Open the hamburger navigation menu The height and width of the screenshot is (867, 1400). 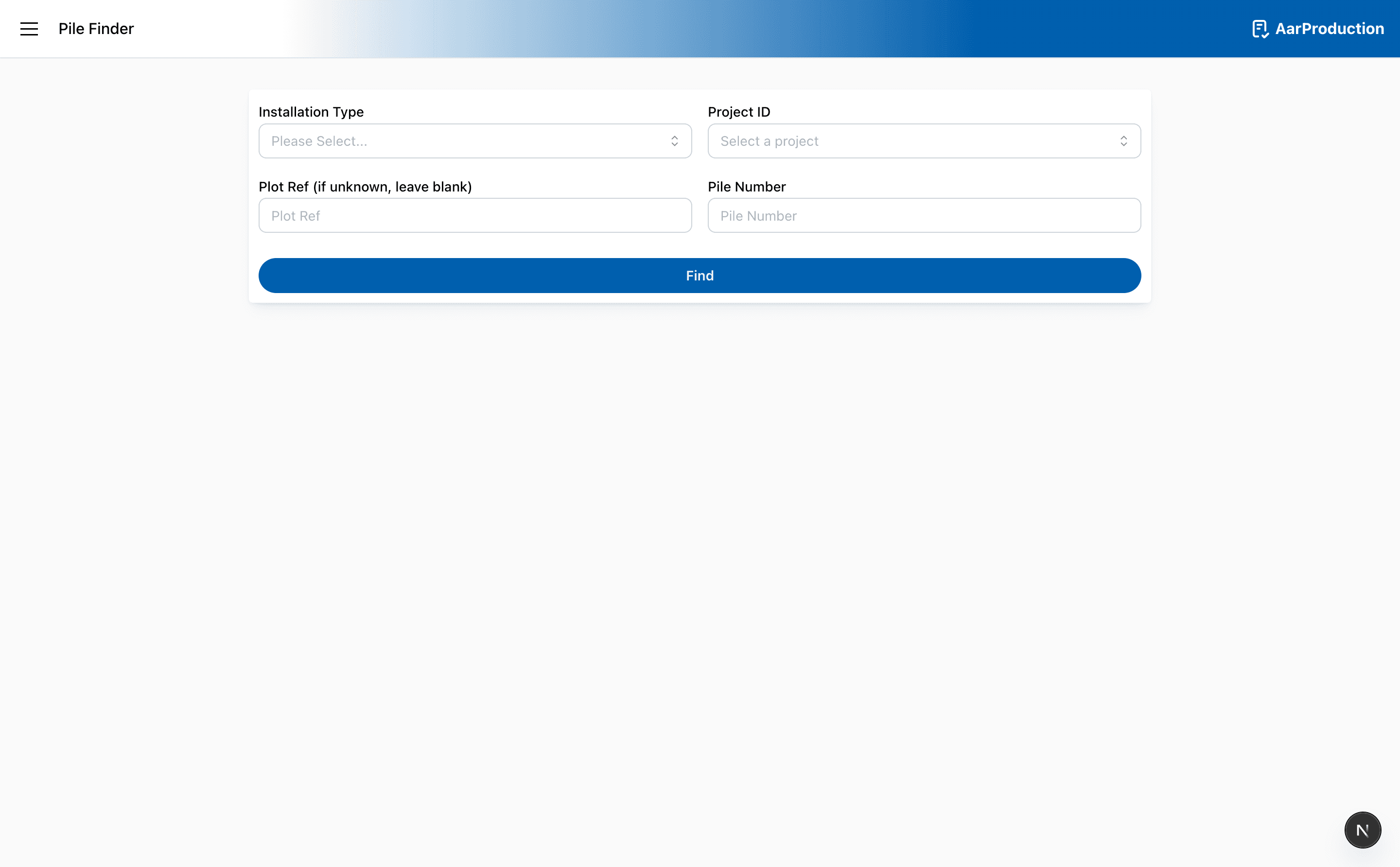click(29, 28)
